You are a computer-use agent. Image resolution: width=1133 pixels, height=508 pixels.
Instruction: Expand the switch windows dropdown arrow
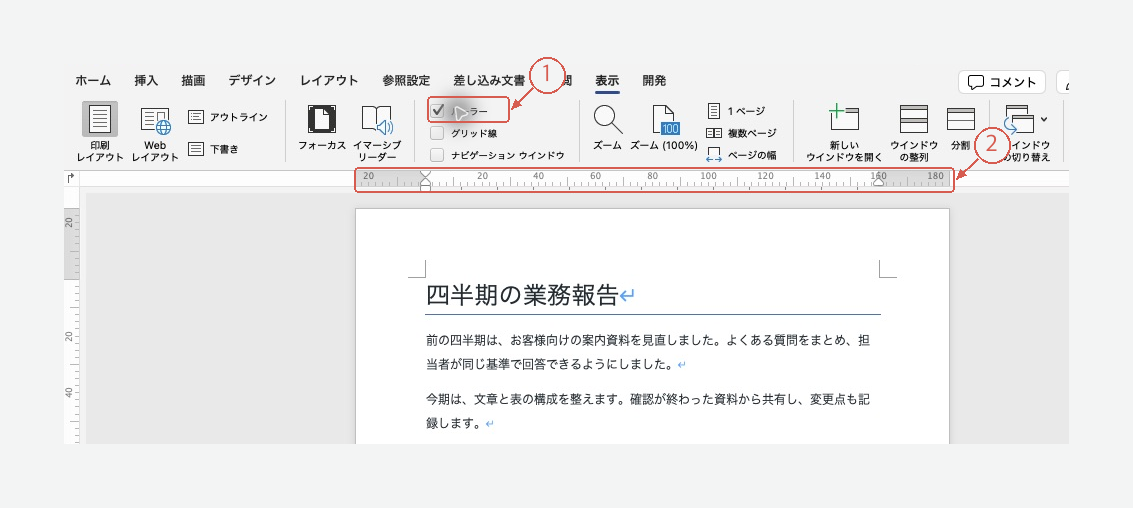pos(1044,119)
